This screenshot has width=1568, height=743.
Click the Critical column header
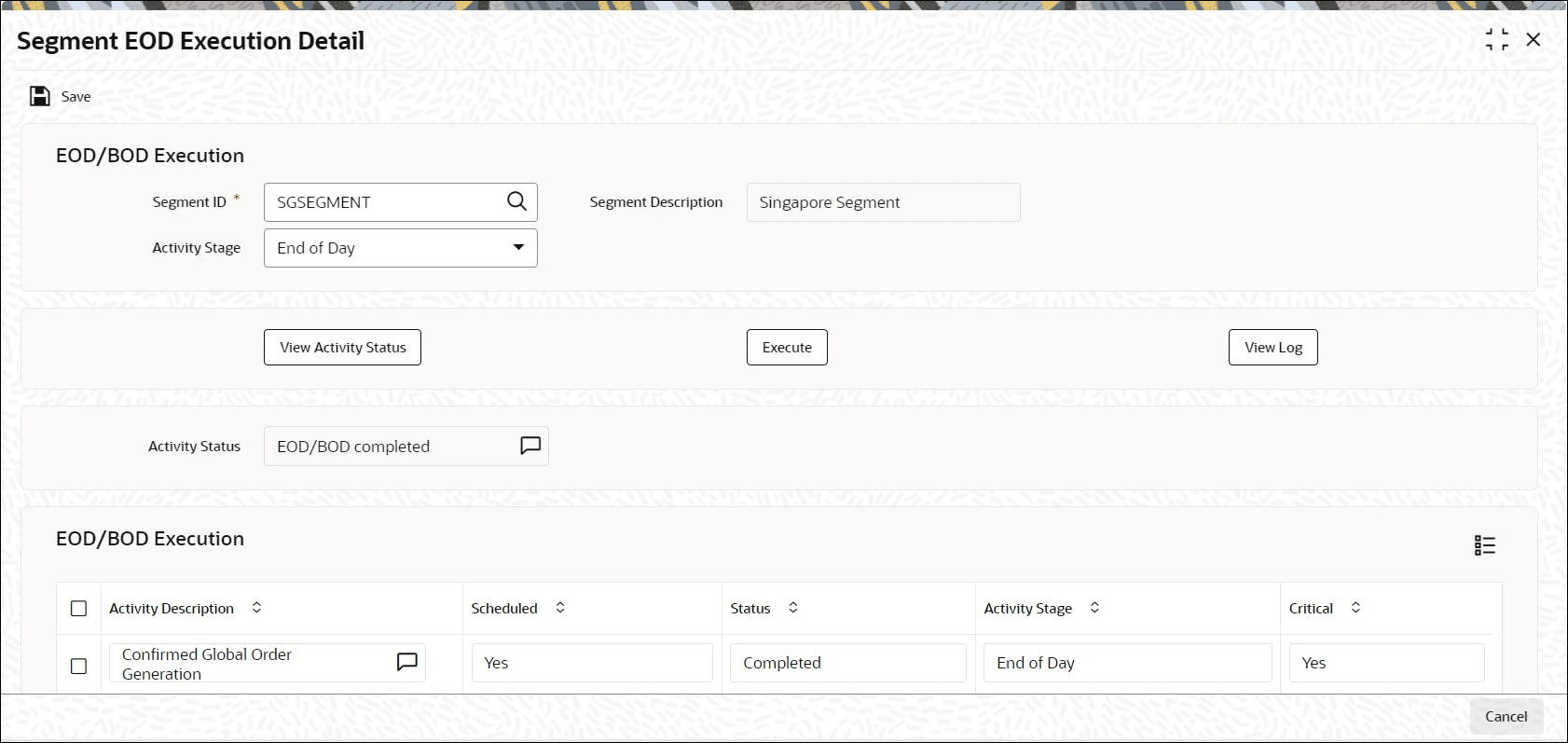coord(1311,608)
